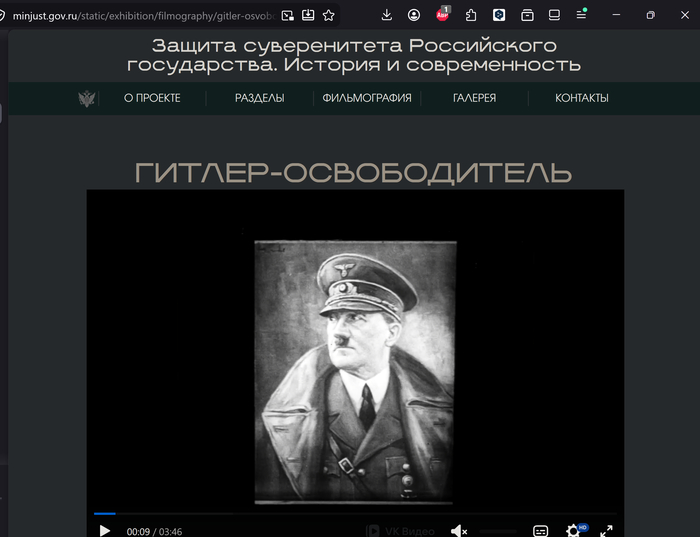
Task: Click the 00:09 / 03:46 time display
Action: (154, 532)
